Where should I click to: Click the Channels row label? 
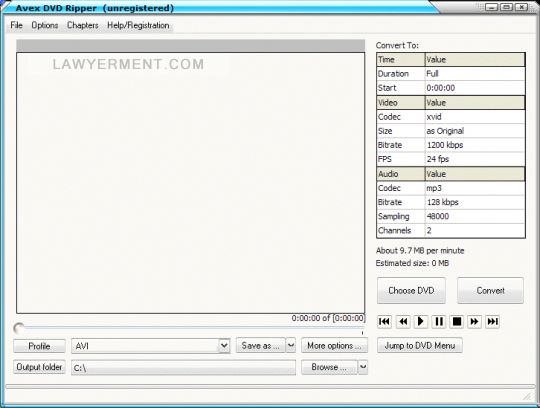[401, 230]
